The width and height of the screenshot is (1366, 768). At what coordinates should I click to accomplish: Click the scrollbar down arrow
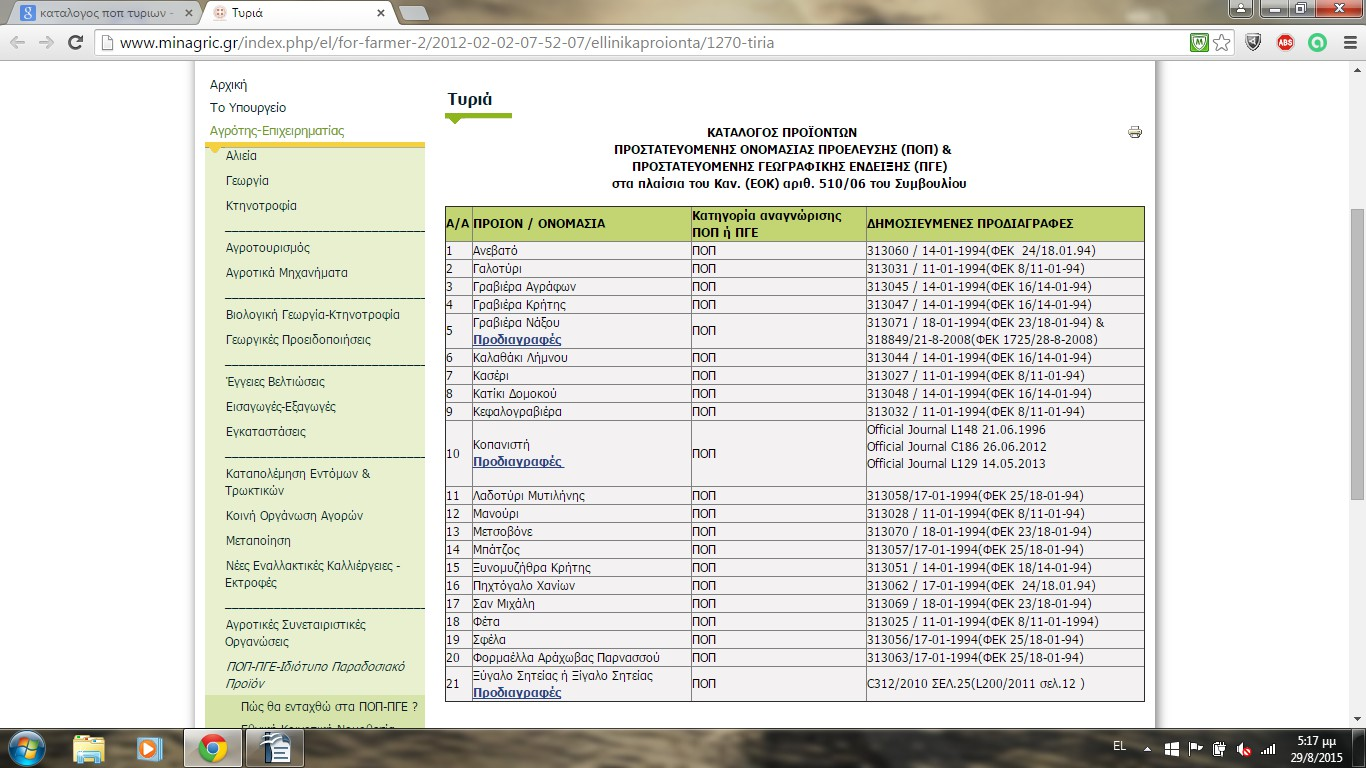[x=1357, y=721]
